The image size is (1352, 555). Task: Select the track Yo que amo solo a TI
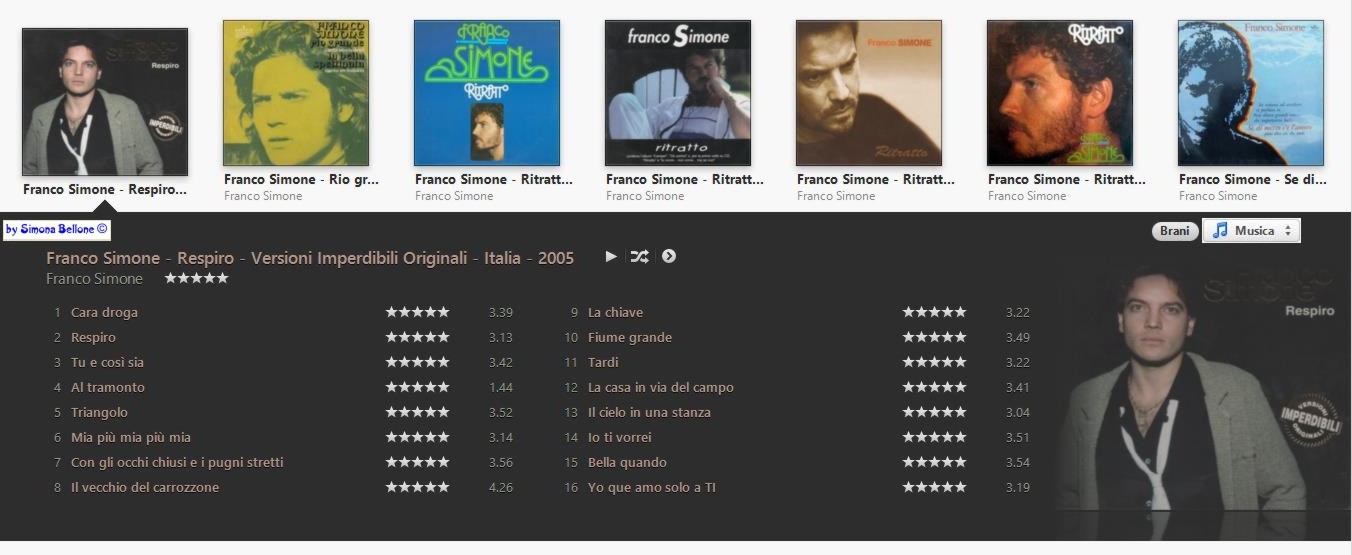click(652, 487)
